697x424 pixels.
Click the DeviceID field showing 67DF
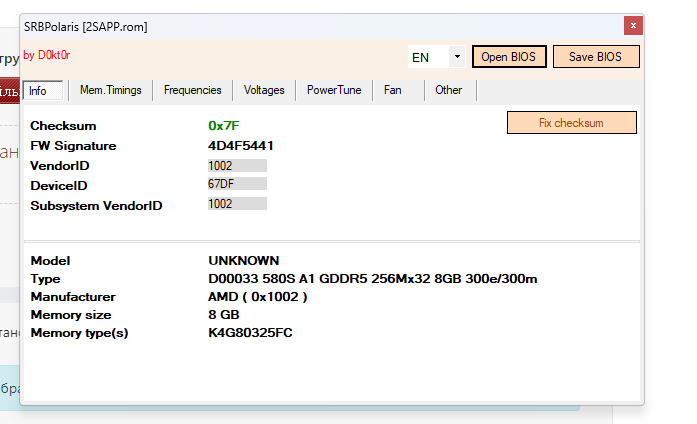click(236, 184)
